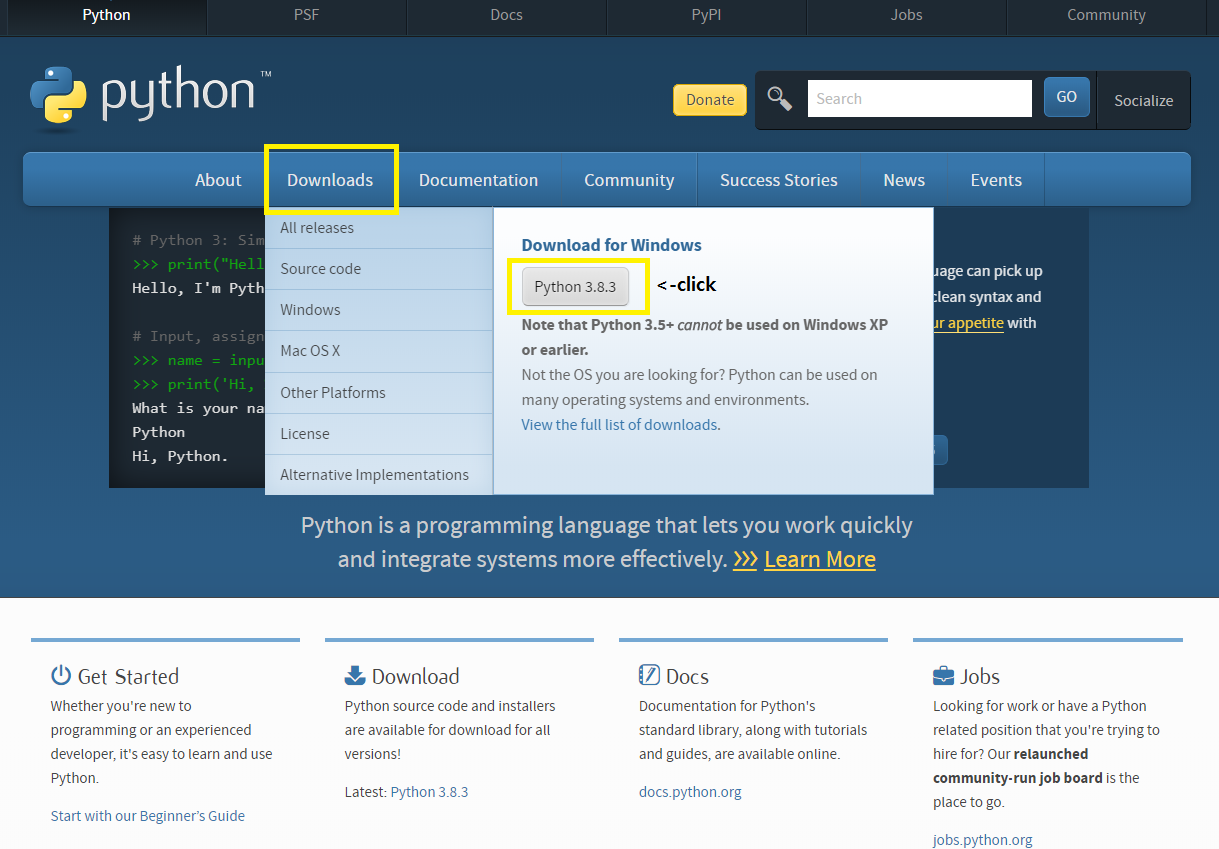The width and height of the screenshot is (1219, 849).
Task: Open the About menu
Action: pos(218,180)
